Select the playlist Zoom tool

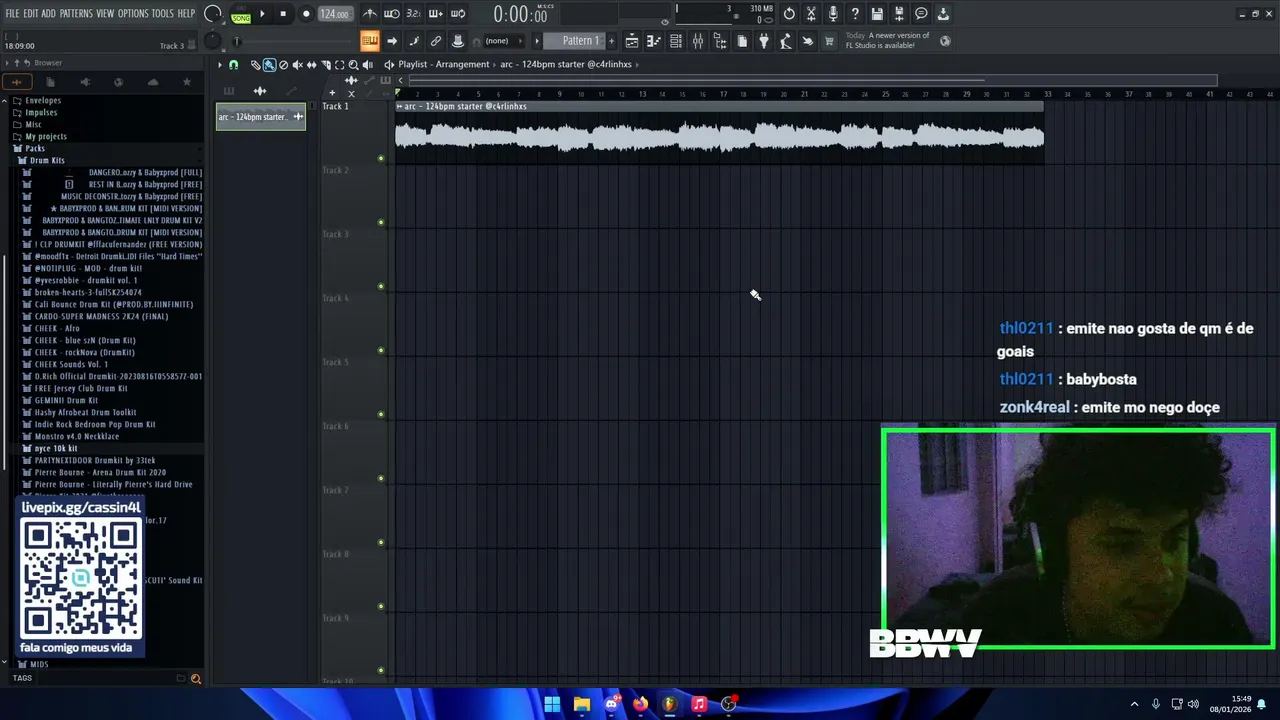pos(353,65)
